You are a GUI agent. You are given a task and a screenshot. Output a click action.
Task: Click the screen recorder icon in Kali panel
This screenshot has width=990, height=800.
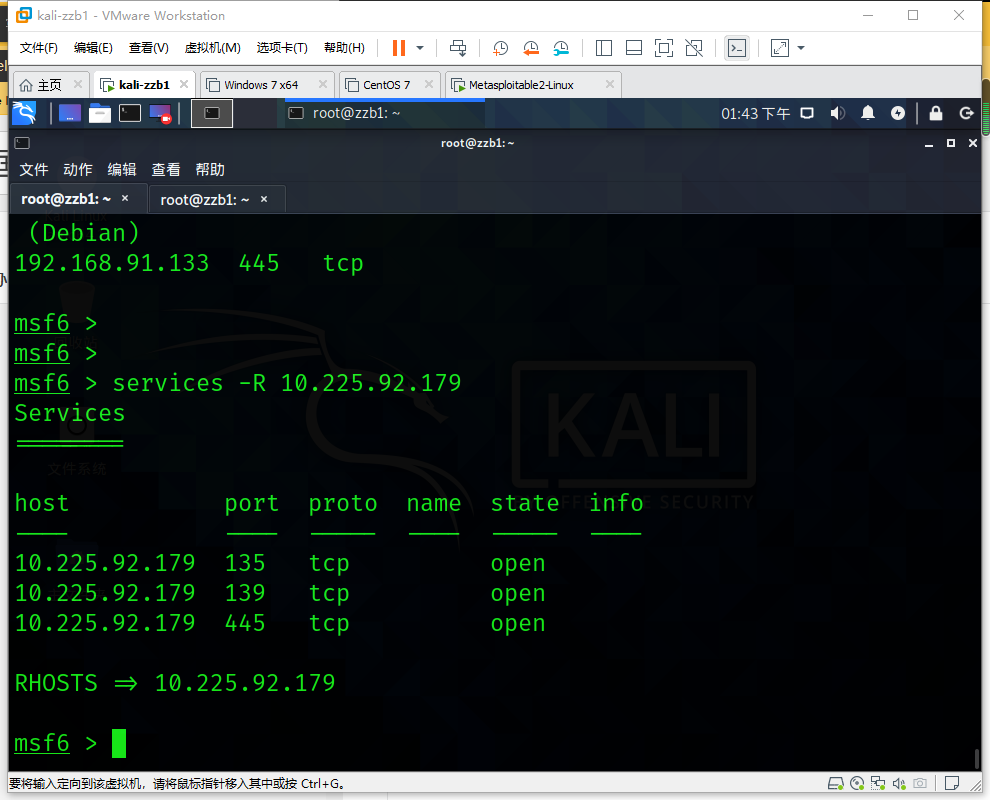[160, 113]
